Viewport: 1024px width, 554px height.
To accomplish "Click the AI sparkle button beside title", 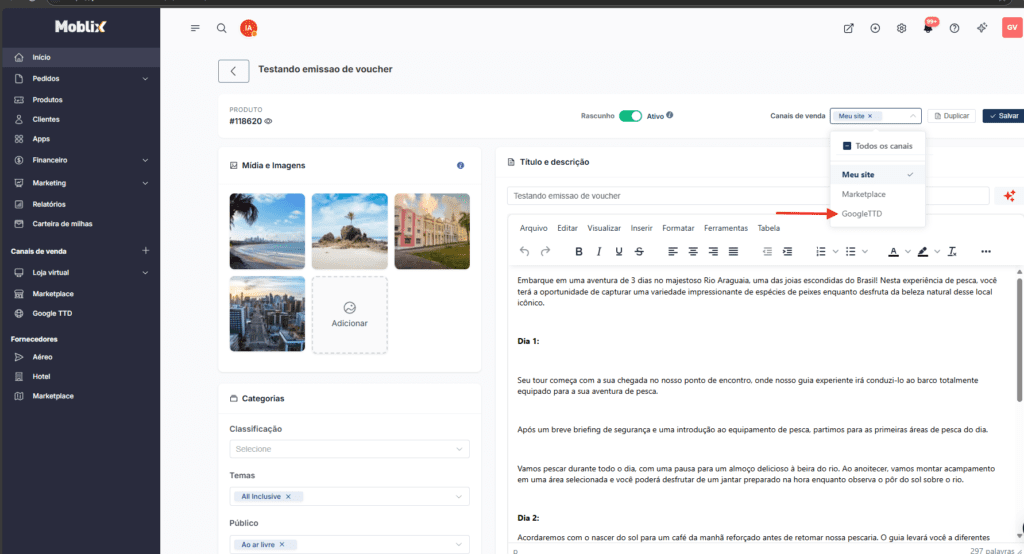I will 1009,195.
